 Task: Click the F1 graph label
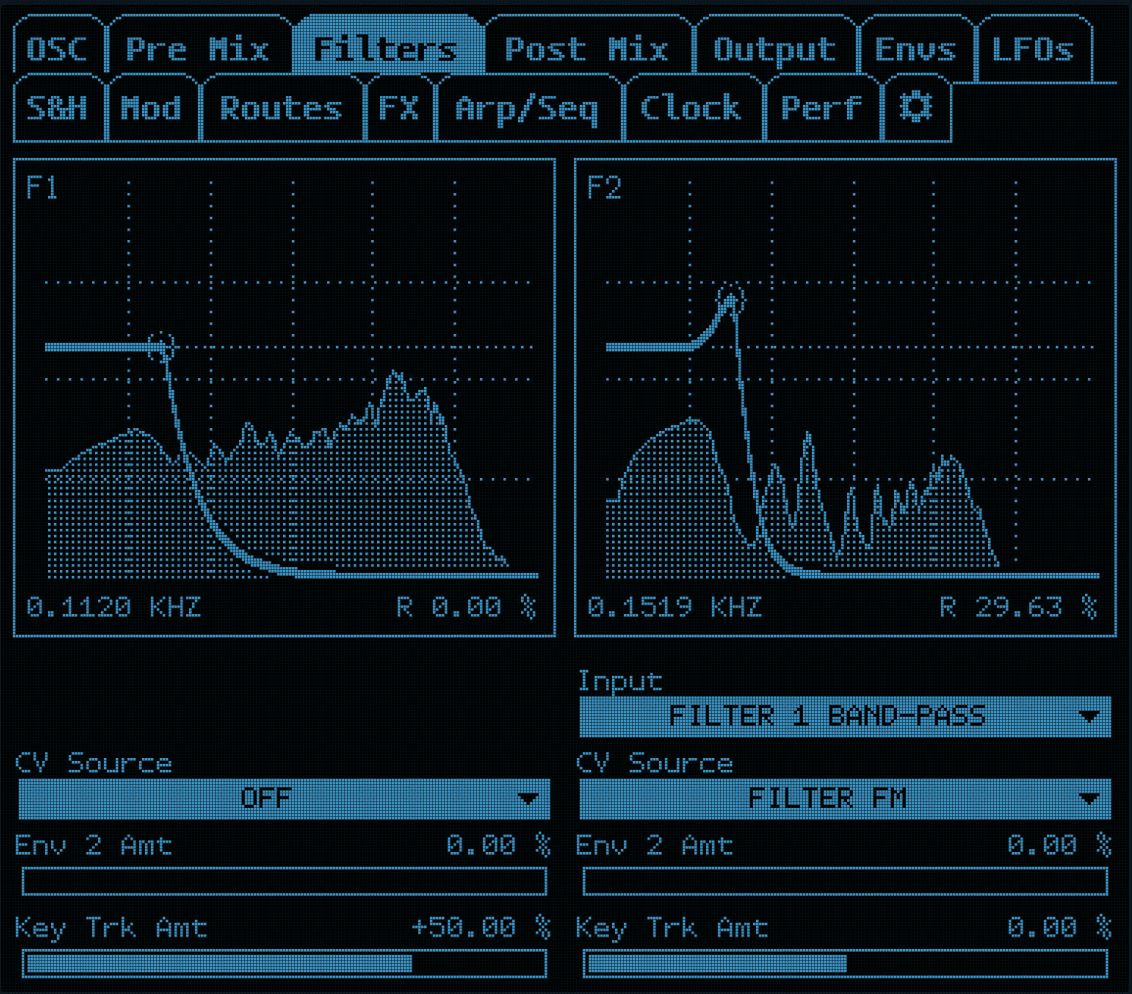[41, 188]
